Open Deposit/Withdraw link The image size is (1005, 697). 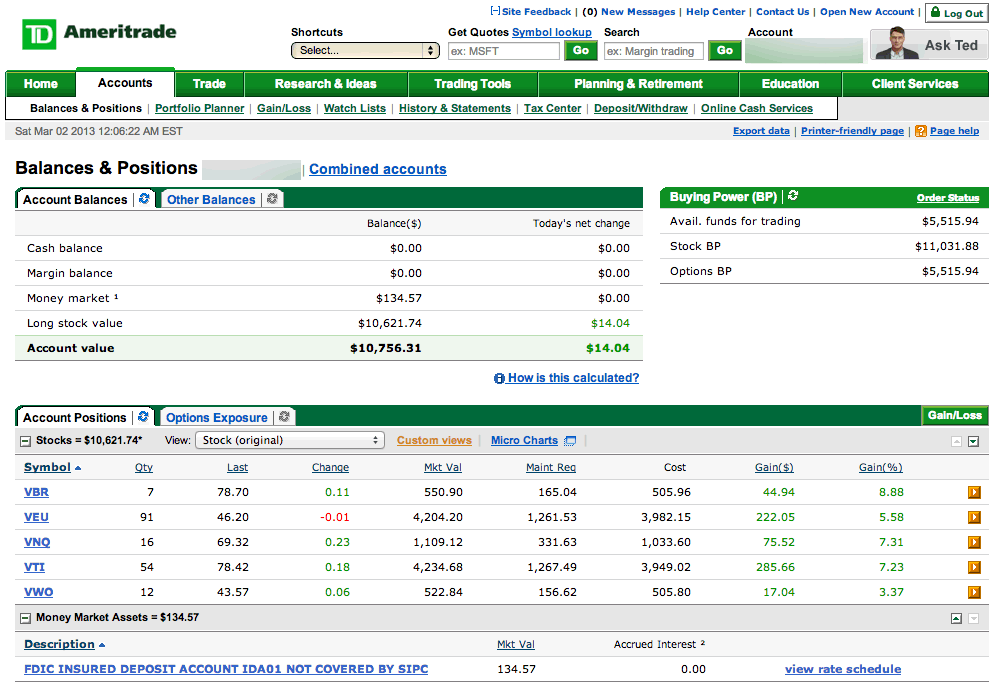click(x=640, y=108)
